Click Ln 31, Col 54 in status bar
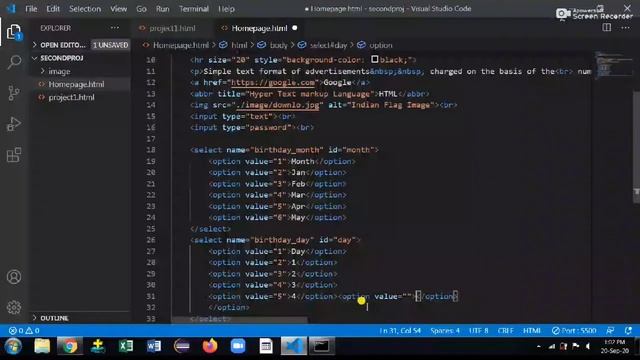640x360 pixels. [400, 331]
